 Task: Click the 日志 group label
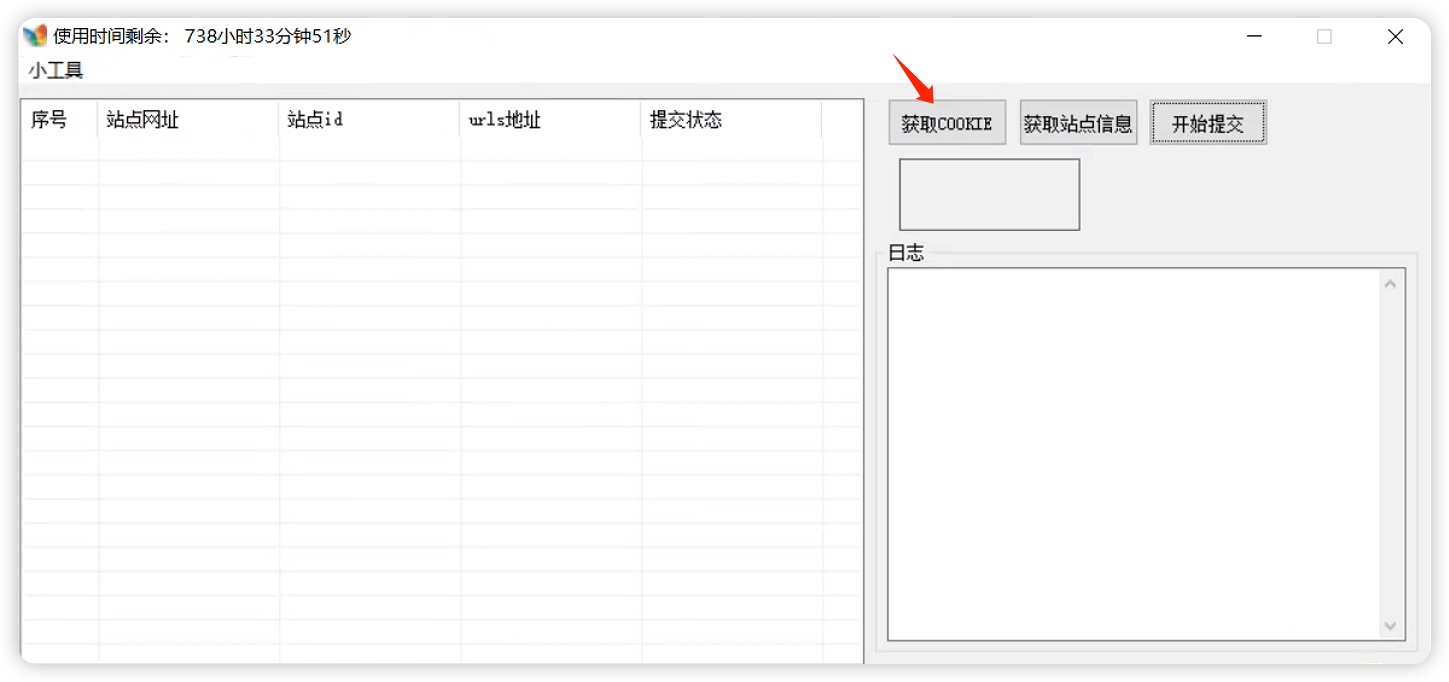(x=906, y=253)
